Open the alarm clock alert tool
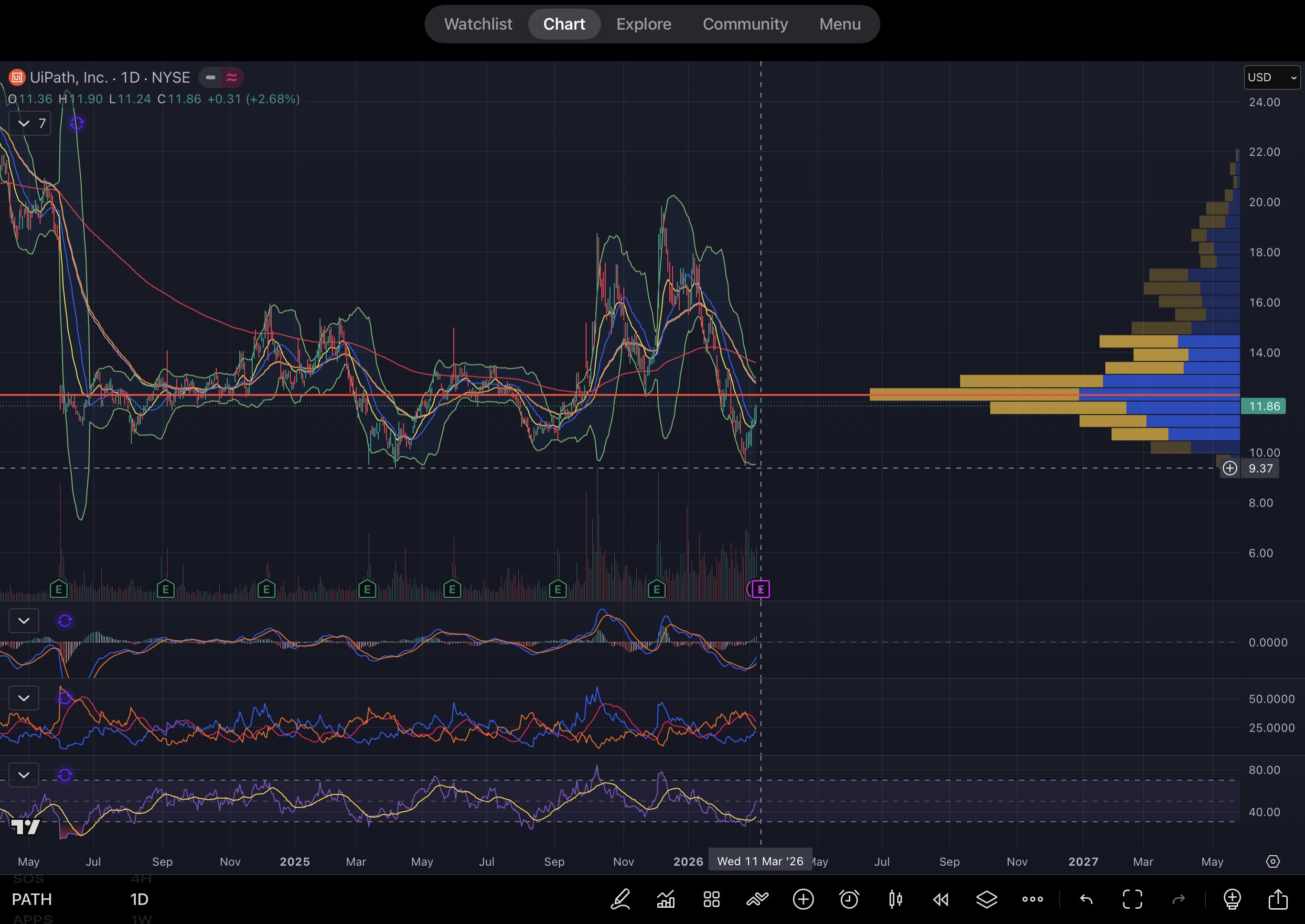 tap(849, 899)
